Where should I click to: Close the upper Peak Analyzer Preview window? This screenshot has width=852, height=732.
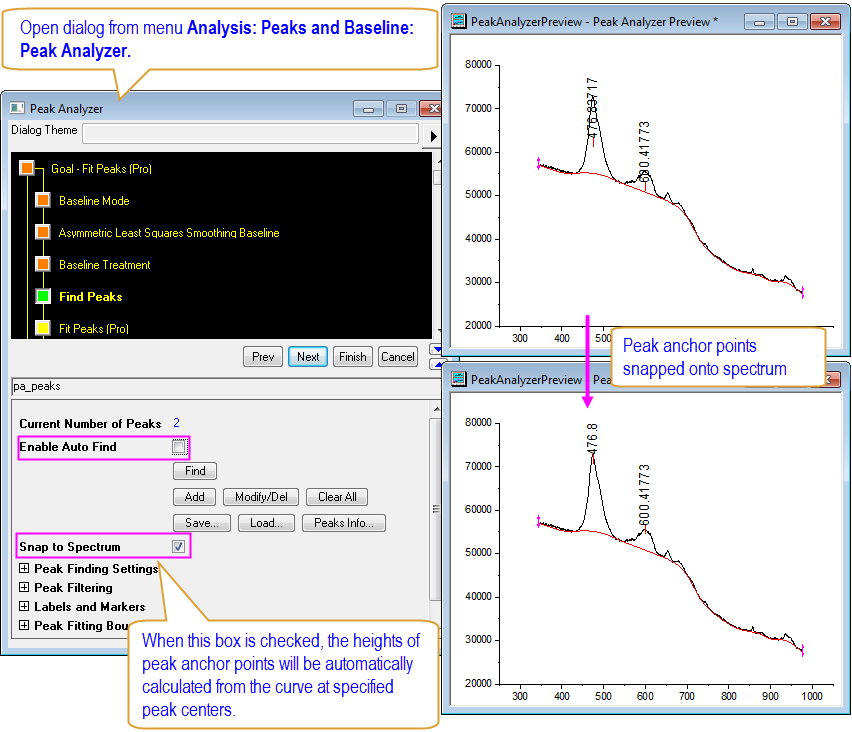[x=825, y=22]
